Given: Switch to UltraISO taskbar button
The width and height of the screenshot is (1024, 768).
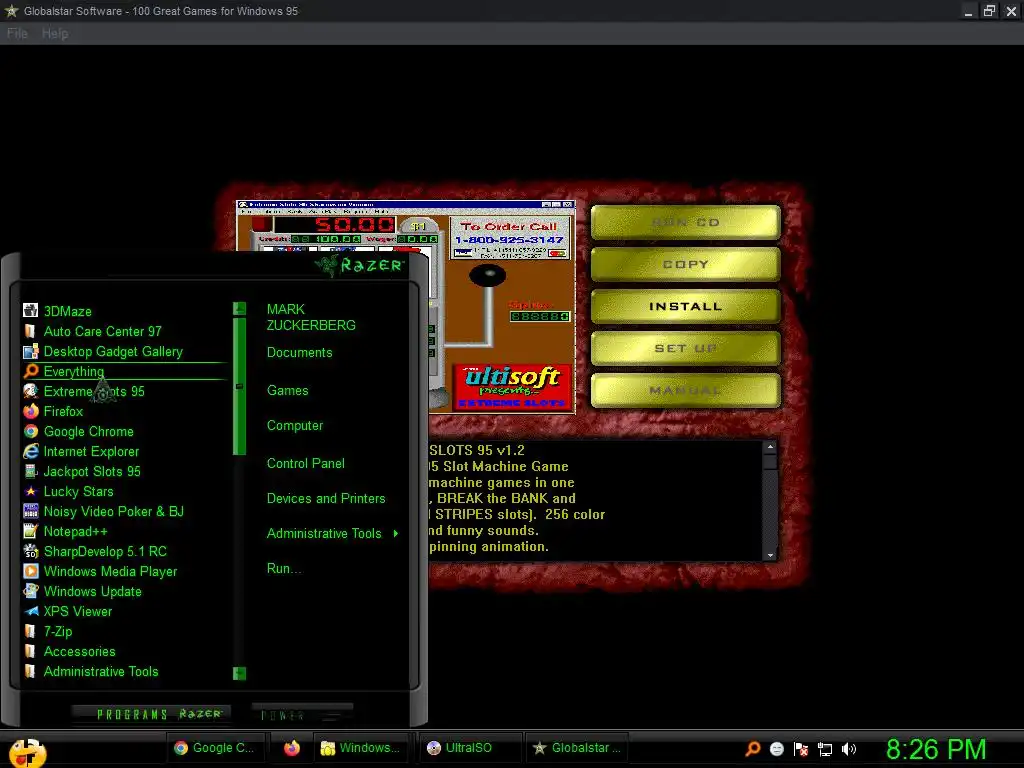Looking at the screenshot, I should coord(469,748).
